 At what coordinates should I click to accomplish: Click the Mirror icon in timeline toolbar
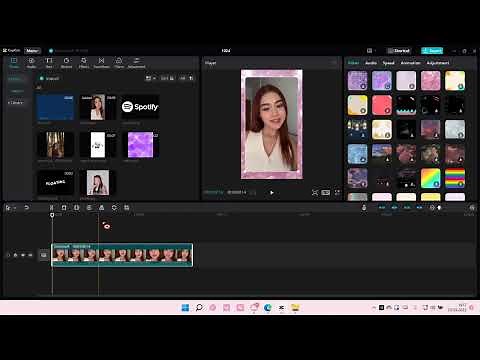pos(101,208)
